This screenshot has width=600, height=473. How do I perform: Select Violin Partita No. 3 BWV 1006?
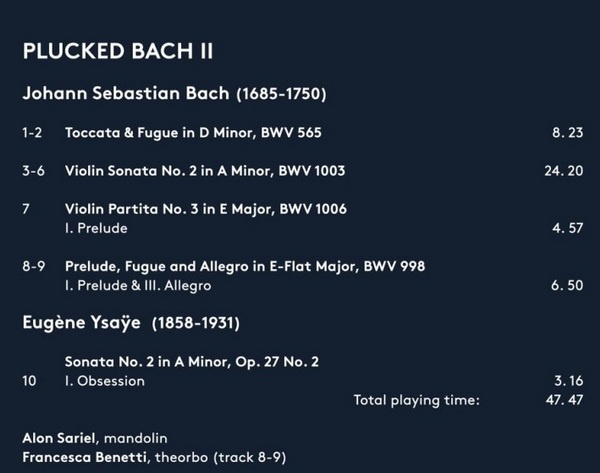206,209
